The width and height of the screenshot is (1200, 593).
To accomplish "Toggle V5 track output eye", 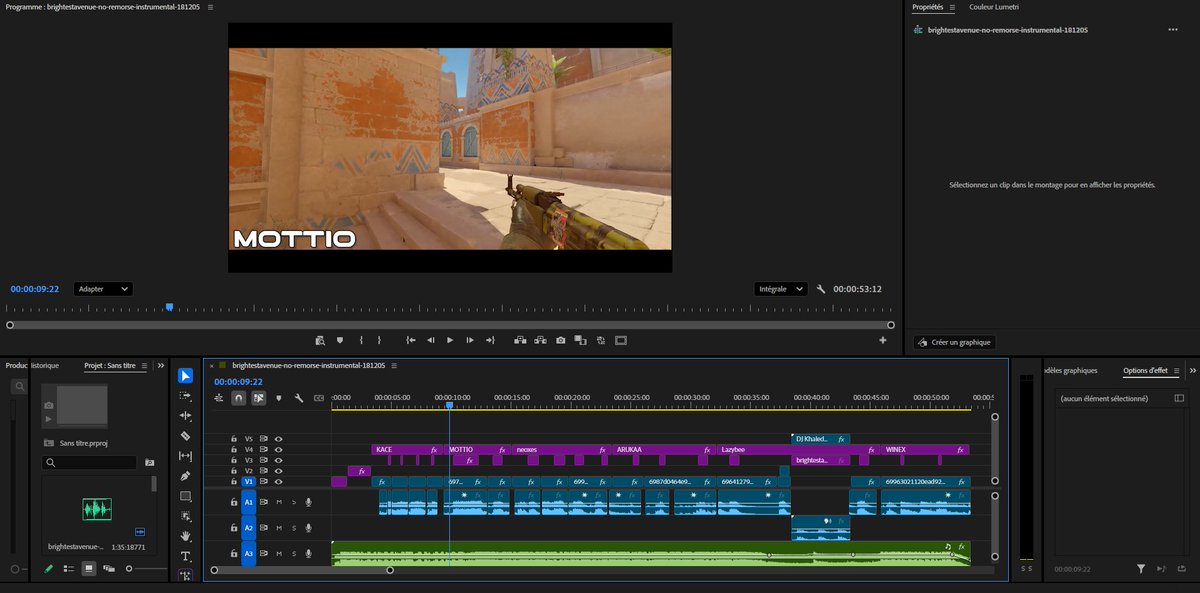I will [279, 439].
